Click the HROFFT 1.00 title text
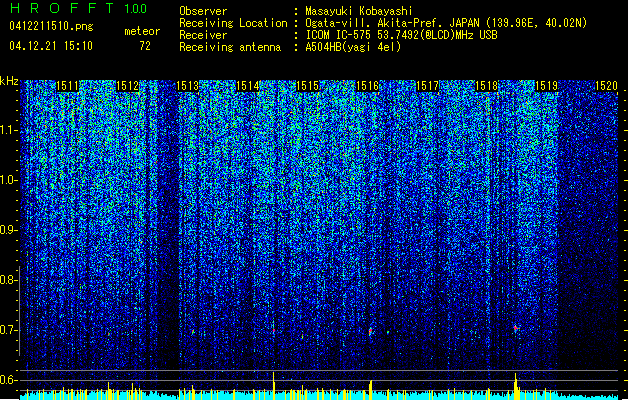The height and width of the screenshot is (400, 629). pos(78,8)
